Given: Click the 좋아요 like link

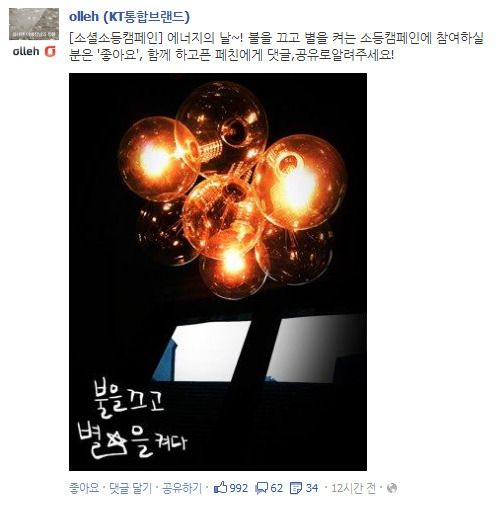Looking at the screenshot, I should point(84,488).
